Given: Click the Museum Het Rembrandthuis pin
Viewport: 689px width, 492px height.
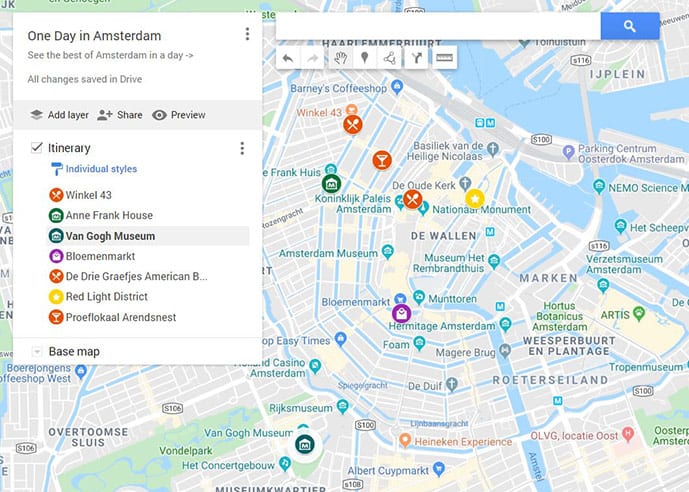Looking at the screenshot, I should [494, 261].
